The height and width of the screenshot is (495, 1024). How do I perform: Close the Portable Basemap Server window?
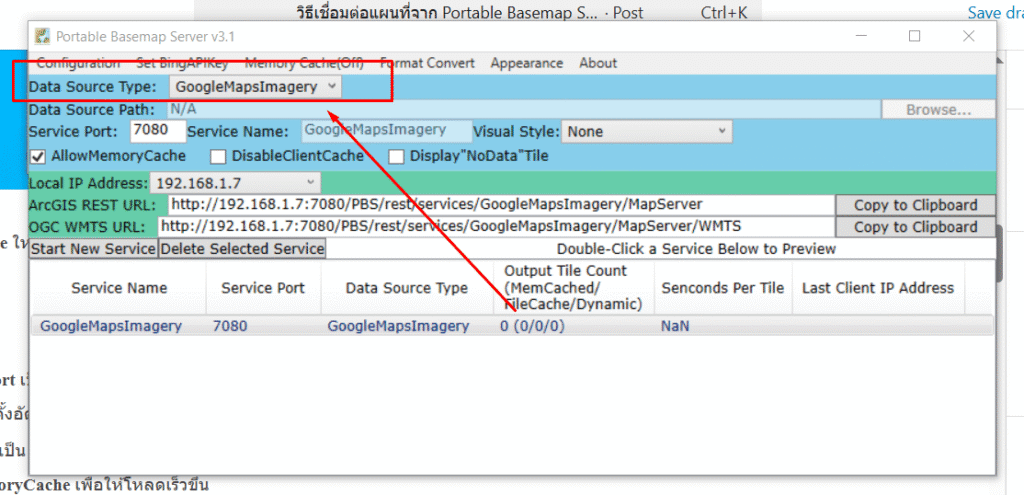968,36
